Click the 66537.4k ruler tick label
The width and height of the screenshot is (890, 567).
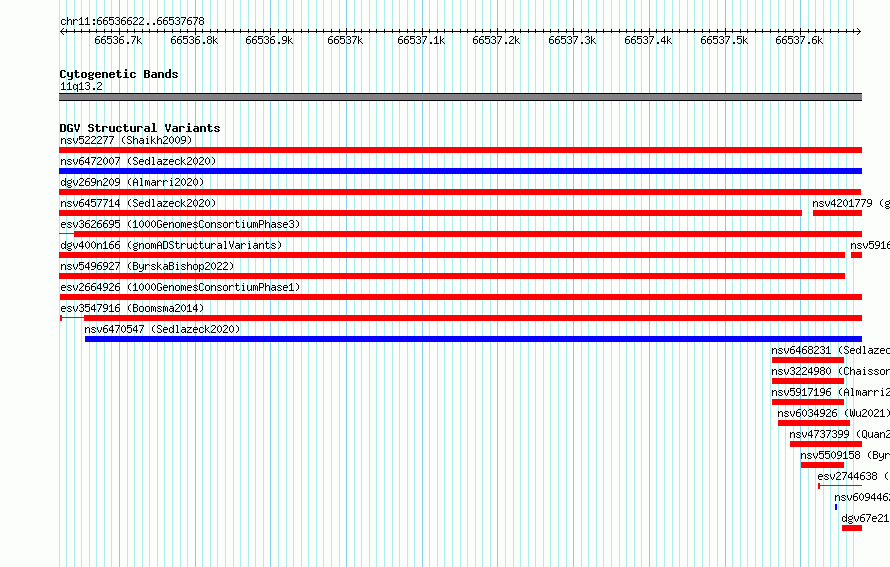[x=648, y=40]
